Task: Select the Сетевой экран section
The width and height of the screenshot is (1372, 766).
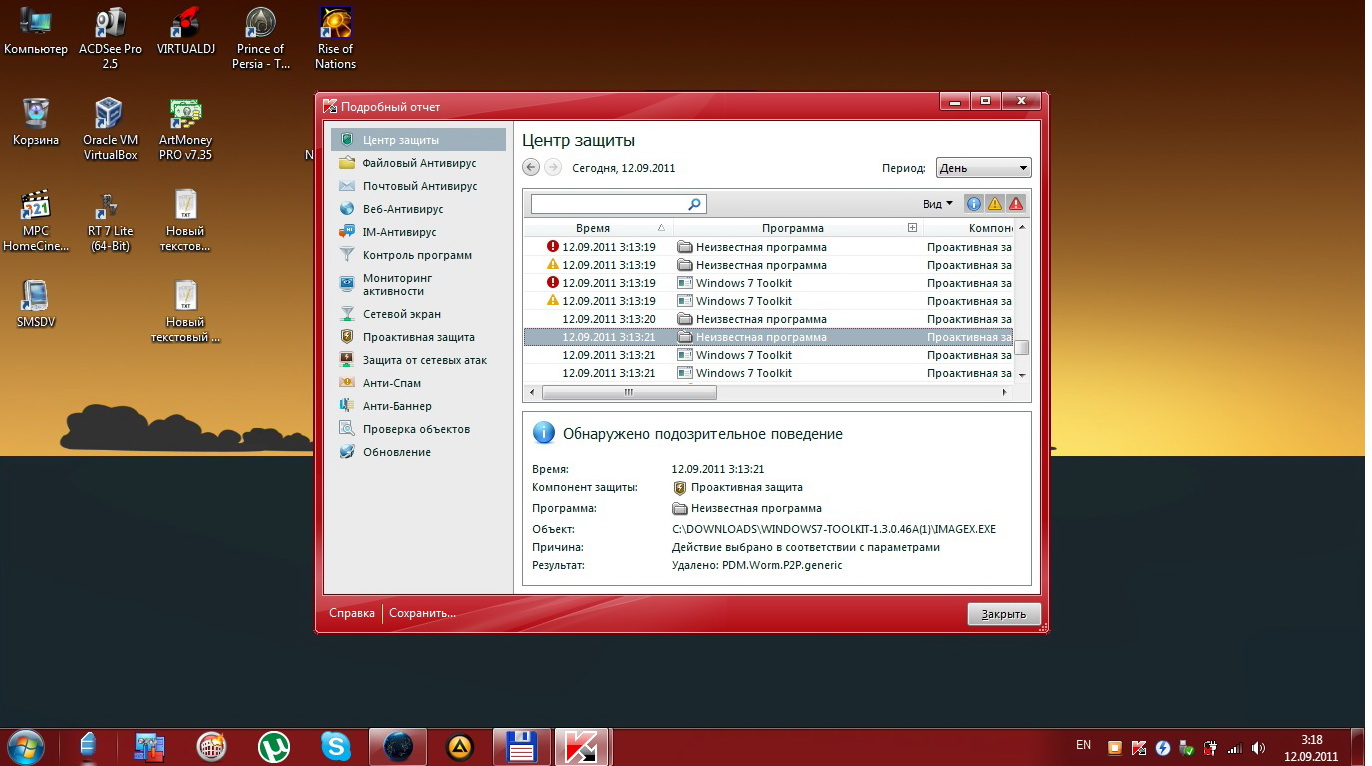Action: click(x=401, y=314)
